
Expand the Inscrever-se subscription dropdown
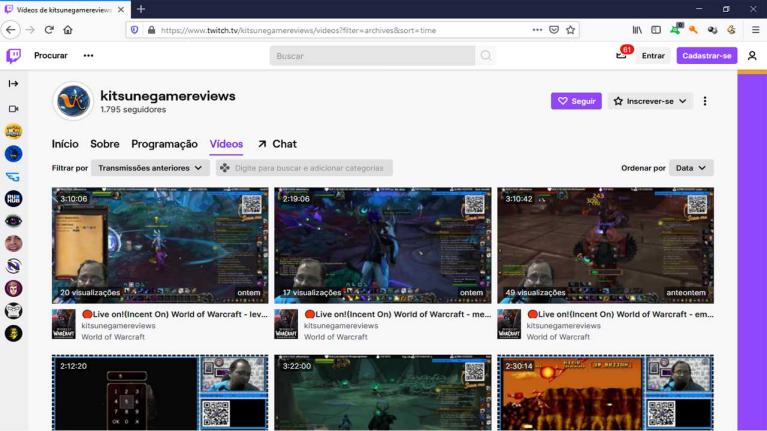coord(650,101)
